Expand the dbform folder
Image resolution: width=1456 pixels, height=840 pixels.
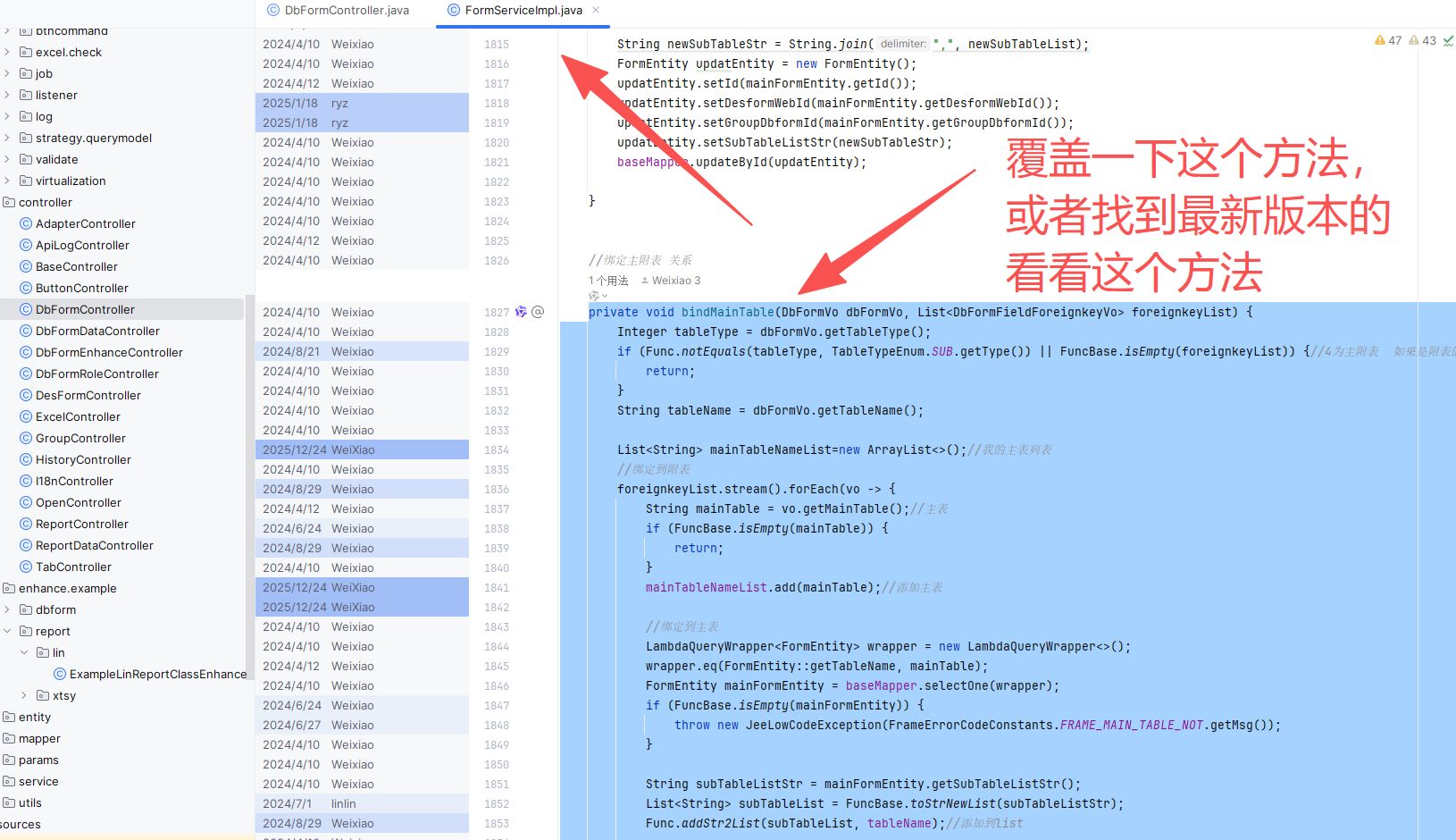[8, 609]
